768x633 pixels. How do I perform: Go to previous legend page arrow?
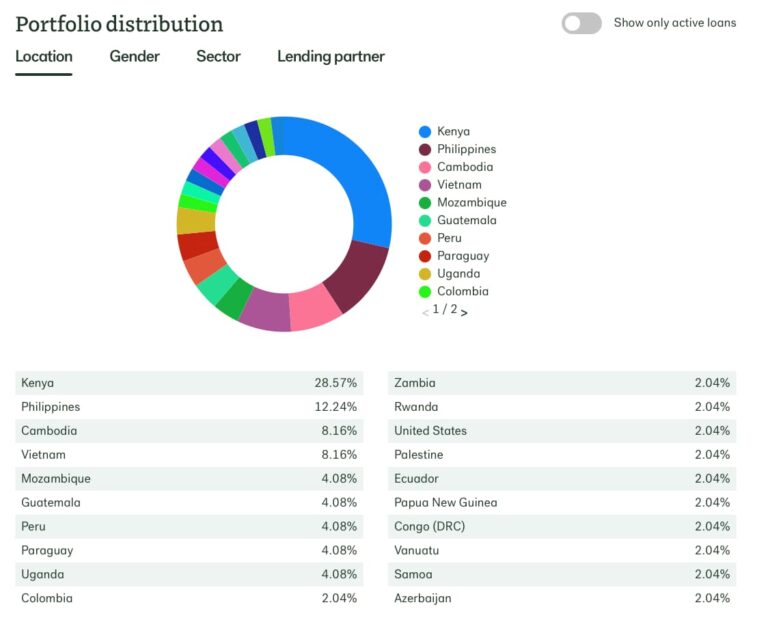[425, 312]
